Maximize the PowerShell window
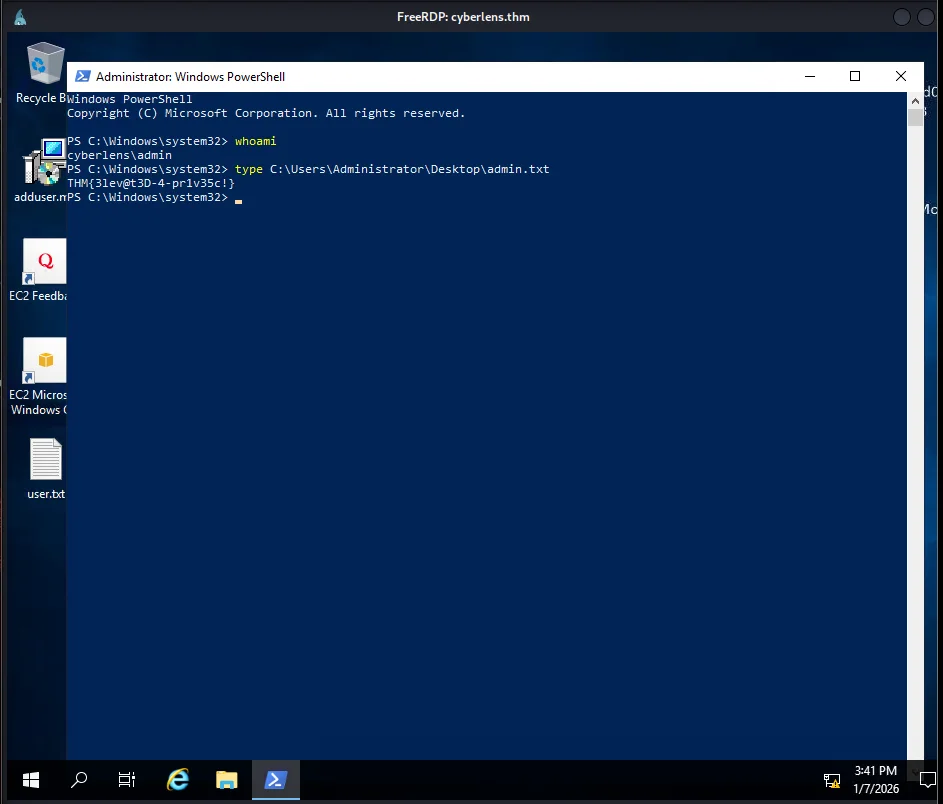This screenshot has width=943, height=804. coord(855,77)
